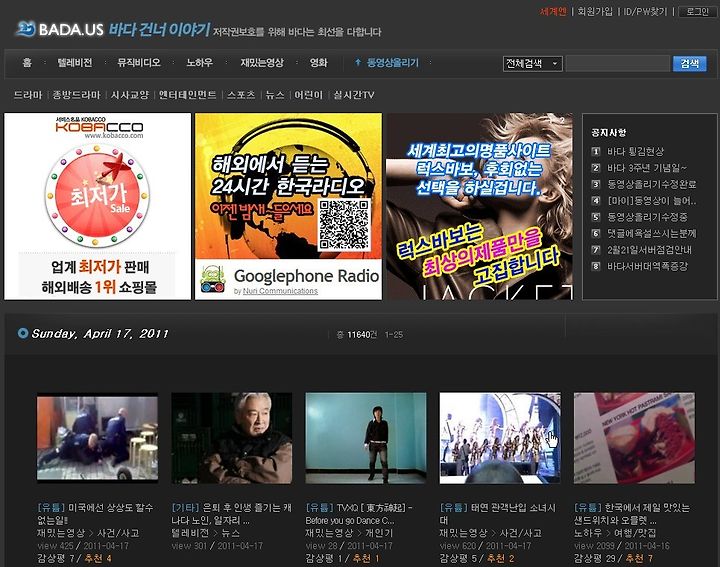This screenshot has width=720, height=567.
Task: Open the 세계엔 link
Action: 553,11
